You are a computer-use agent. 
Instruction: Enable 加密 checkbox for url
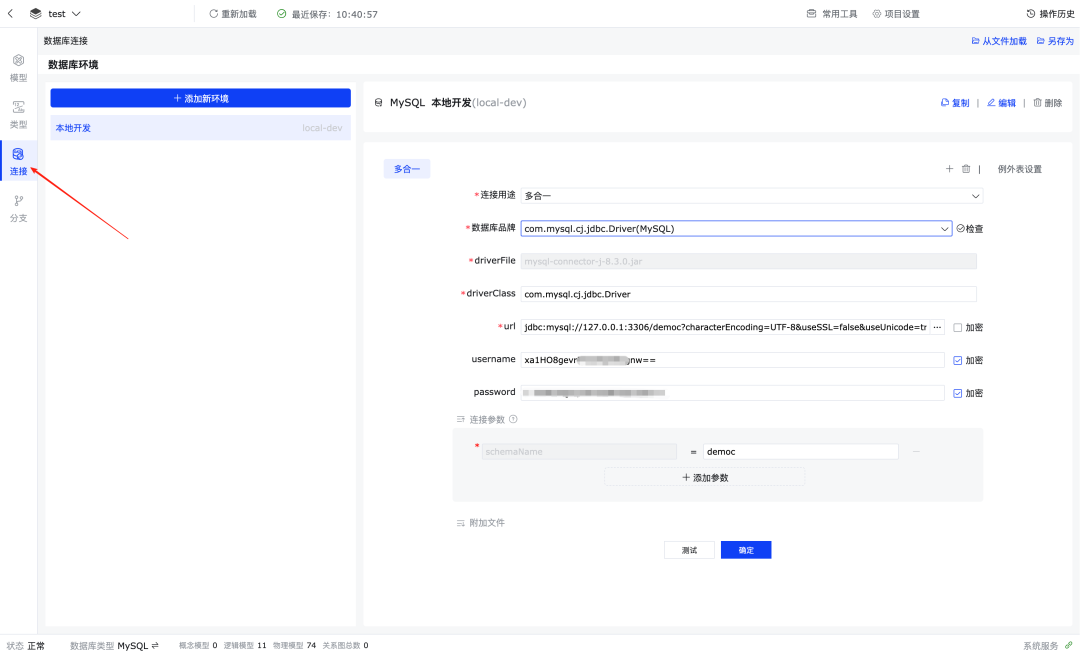[957, 327]
